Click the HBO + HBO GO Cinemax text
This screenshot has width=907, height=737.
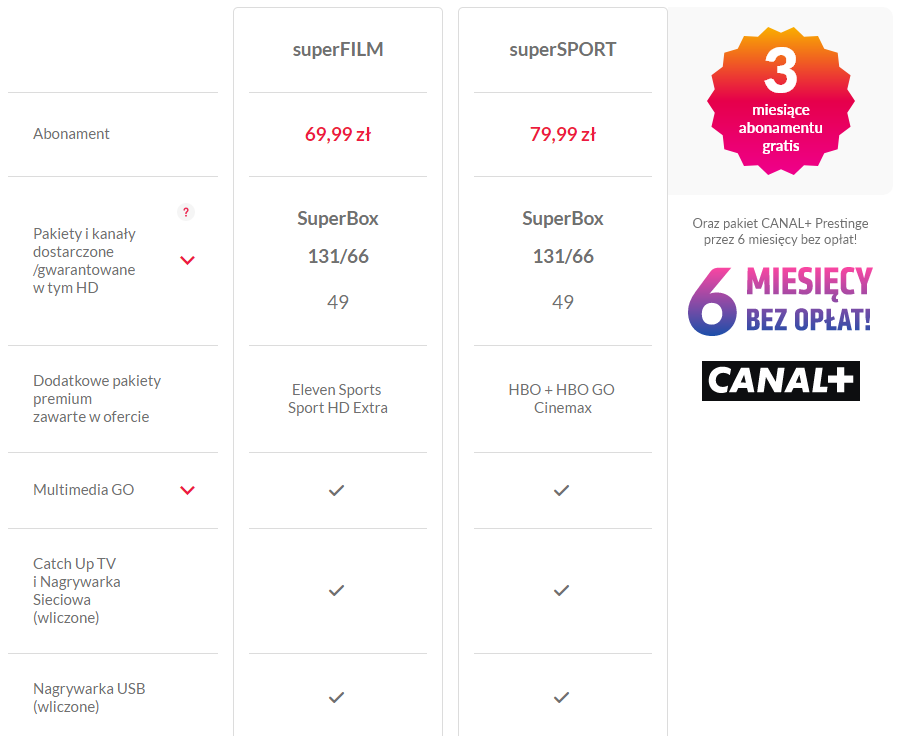[x=562, y=399]
